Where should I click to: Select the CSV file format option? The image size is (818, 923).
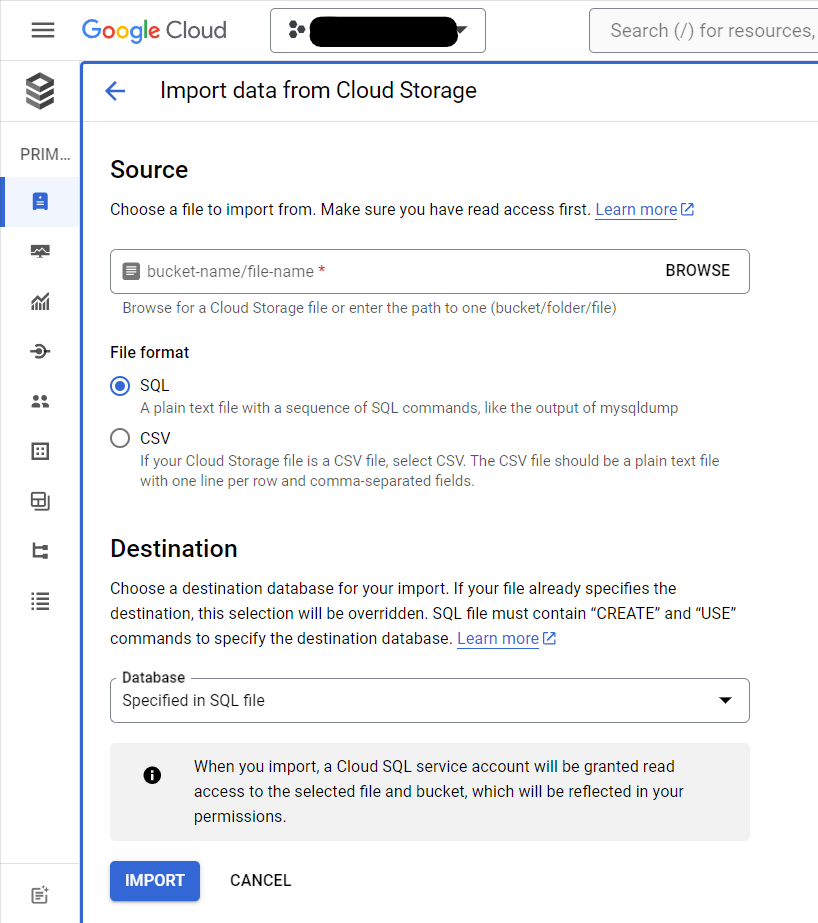(x=120, y=438)
